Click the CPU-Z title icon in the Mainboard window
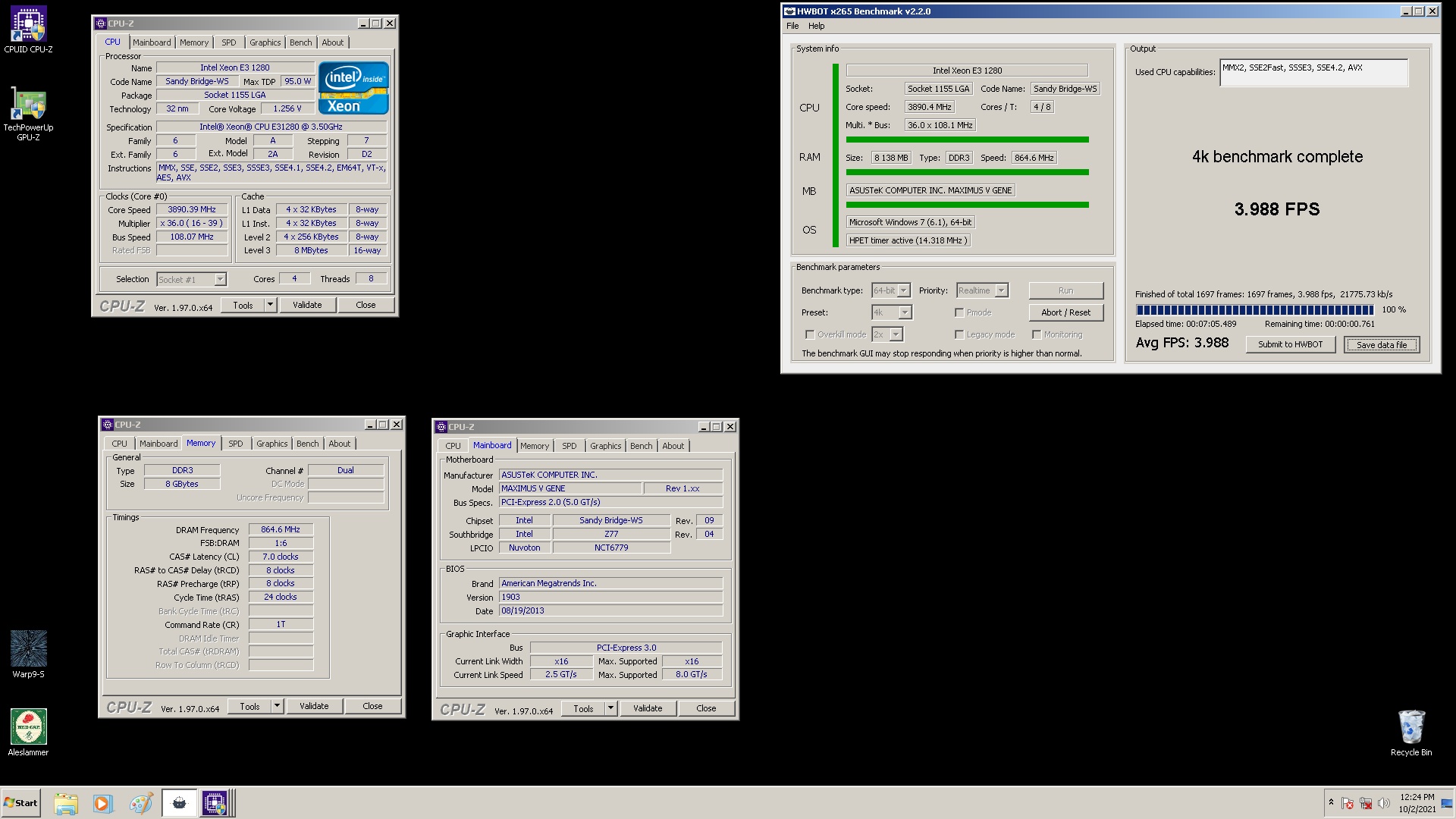The width and height of the screenshot is (1456, 819). [x=441, y=427]
